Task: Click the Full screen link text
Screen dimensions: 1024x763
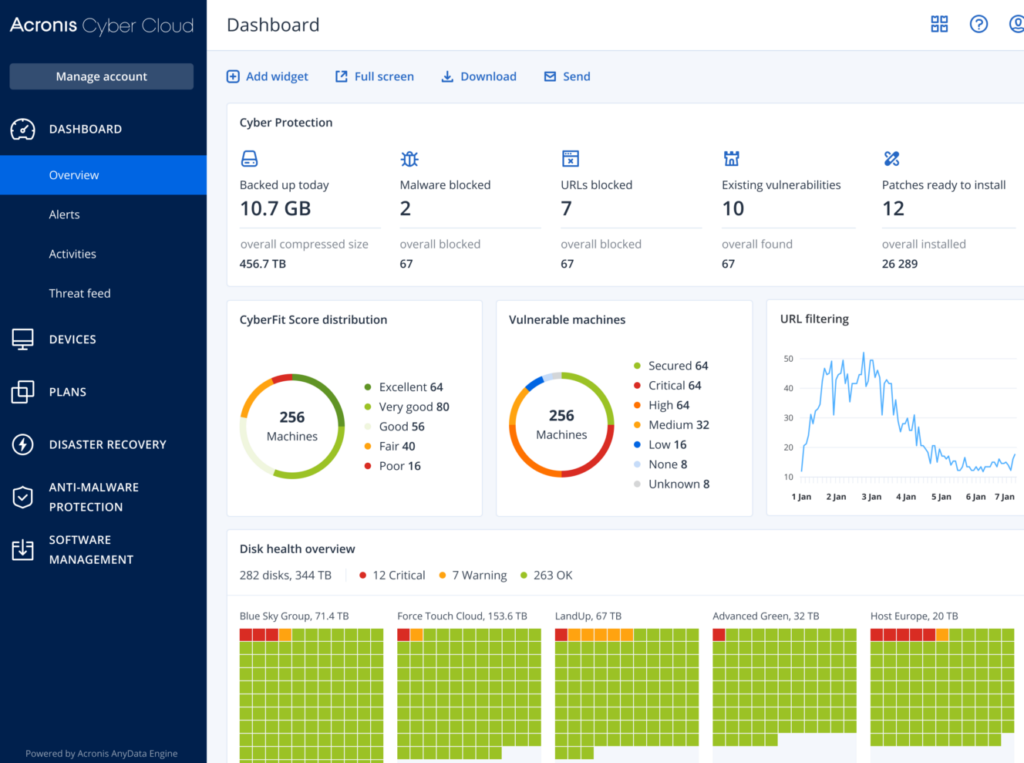Action: [384, 76]
